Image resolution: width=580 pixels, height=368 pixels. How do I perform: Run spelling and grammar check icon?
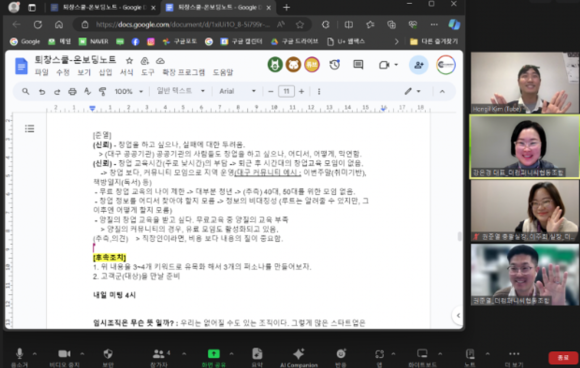(x=87, y=91)
